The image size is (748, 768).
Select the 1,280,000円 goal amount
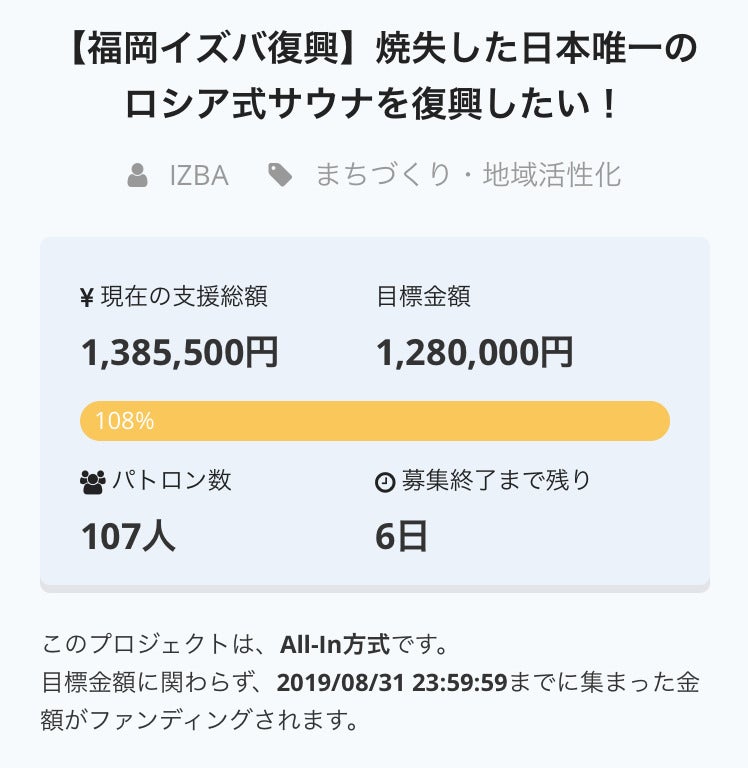(475, 352)
